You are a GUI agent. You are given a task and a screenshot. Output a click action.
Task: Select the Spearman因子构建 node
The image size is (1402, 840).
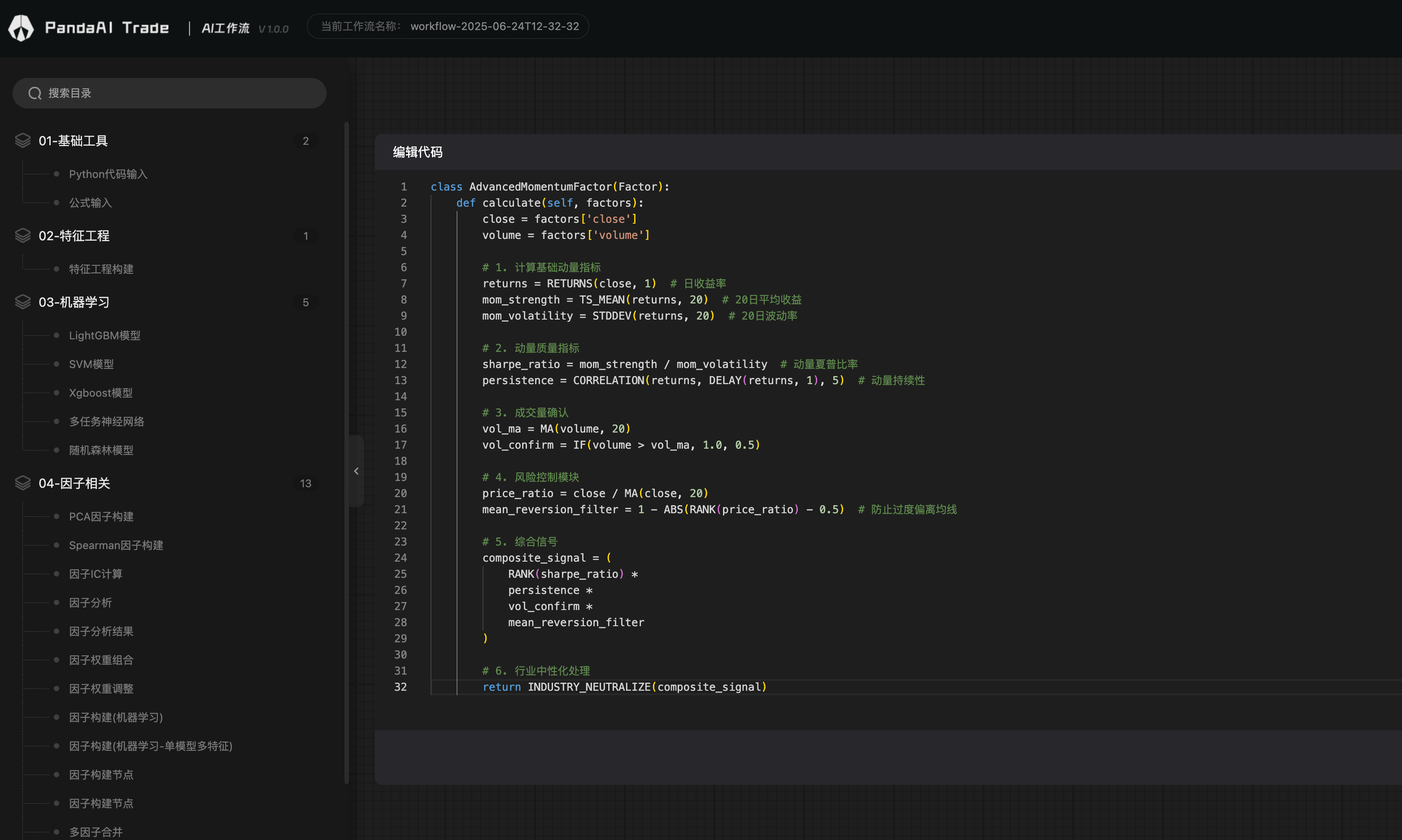click(116, 545)
